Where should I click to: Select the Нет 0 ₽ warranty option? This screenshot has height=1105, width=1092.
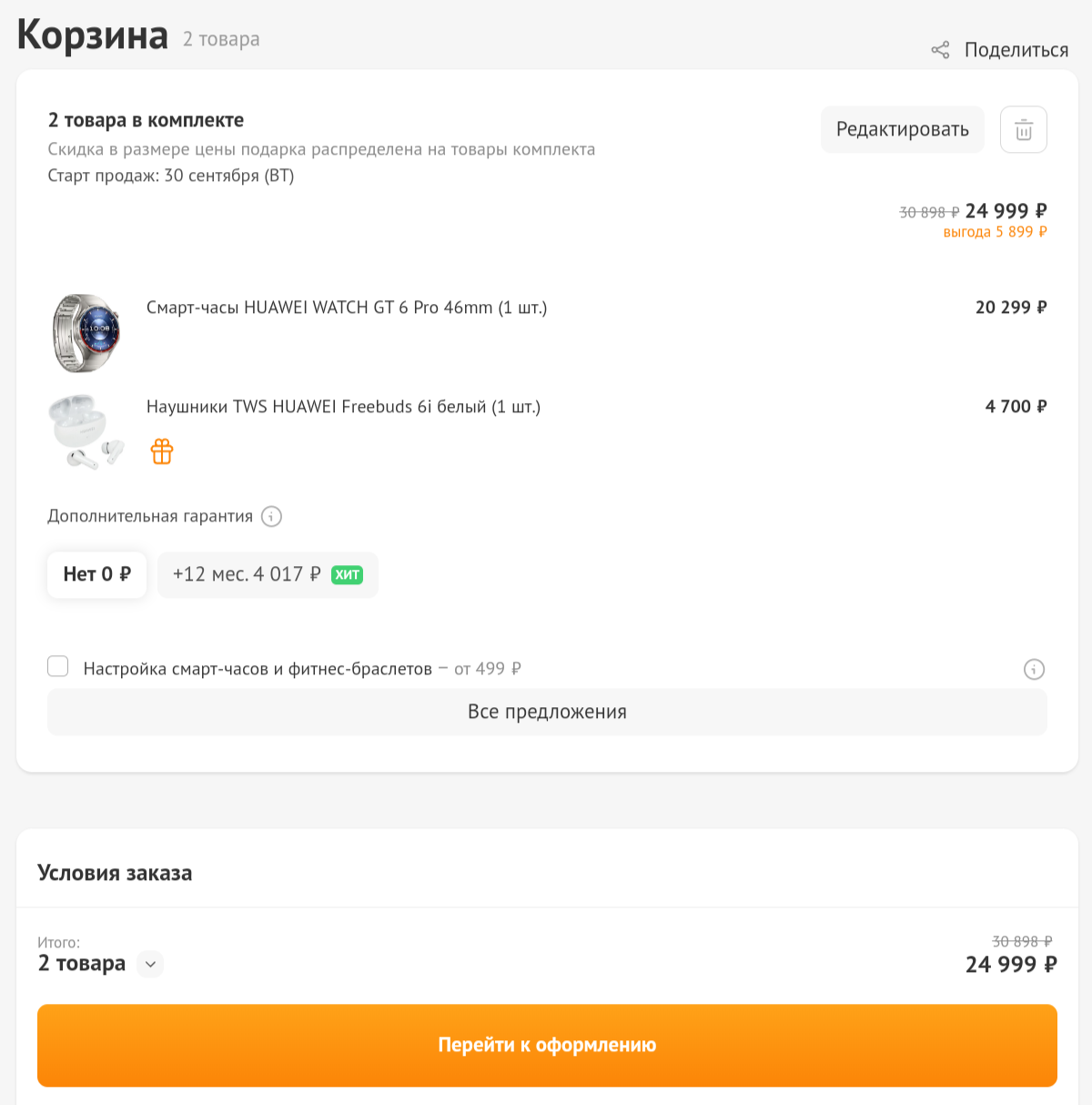pos(96,574)
